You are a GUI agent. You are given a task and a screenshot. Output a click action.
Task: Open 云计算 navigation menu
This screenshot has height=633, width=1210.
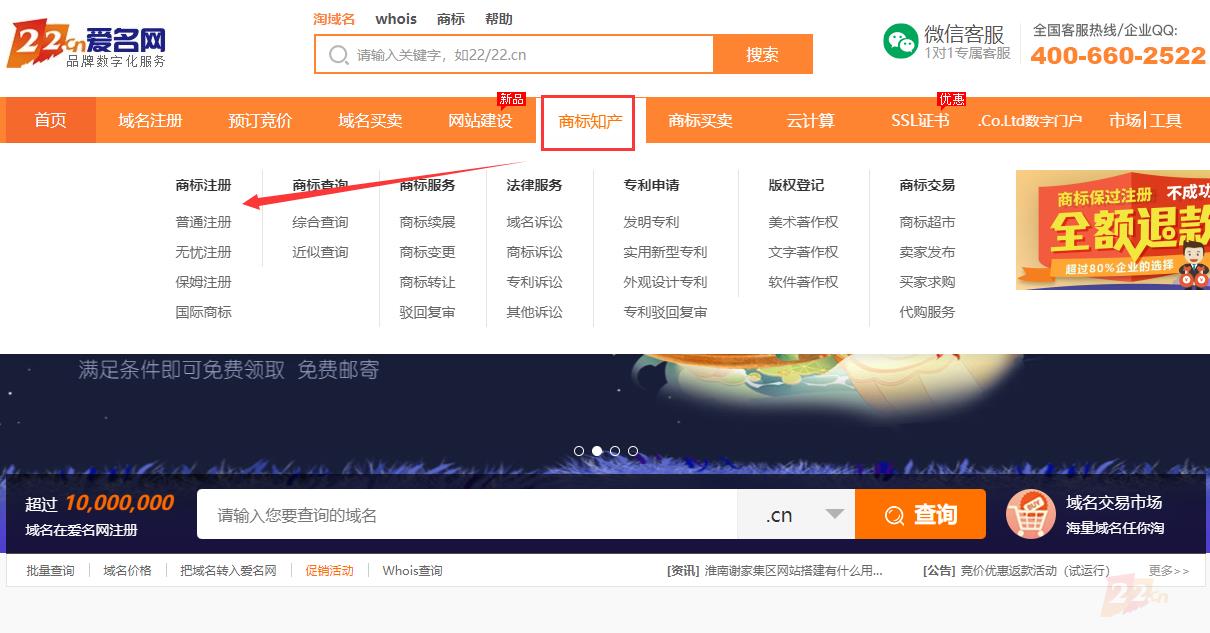coord(810,121)
